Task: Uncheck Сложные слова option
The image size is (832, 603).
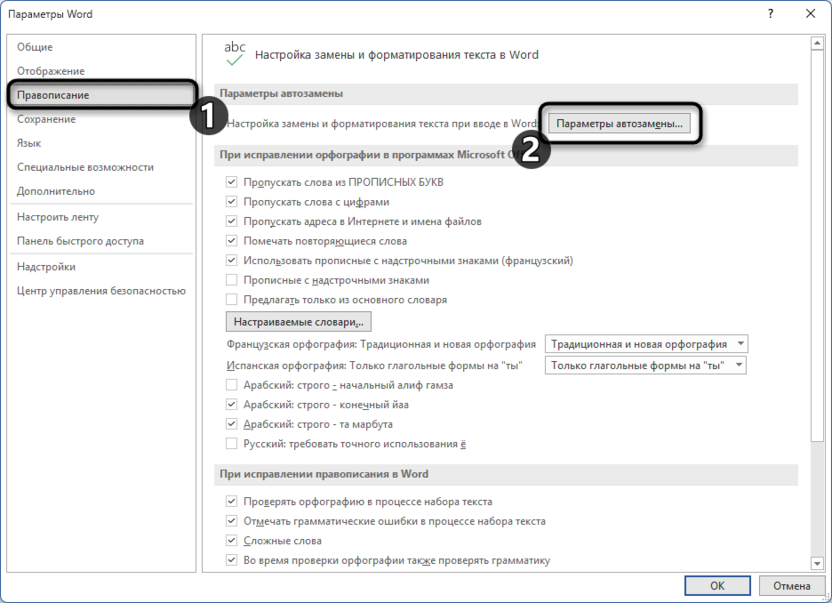Action: (x=229, y=540)
